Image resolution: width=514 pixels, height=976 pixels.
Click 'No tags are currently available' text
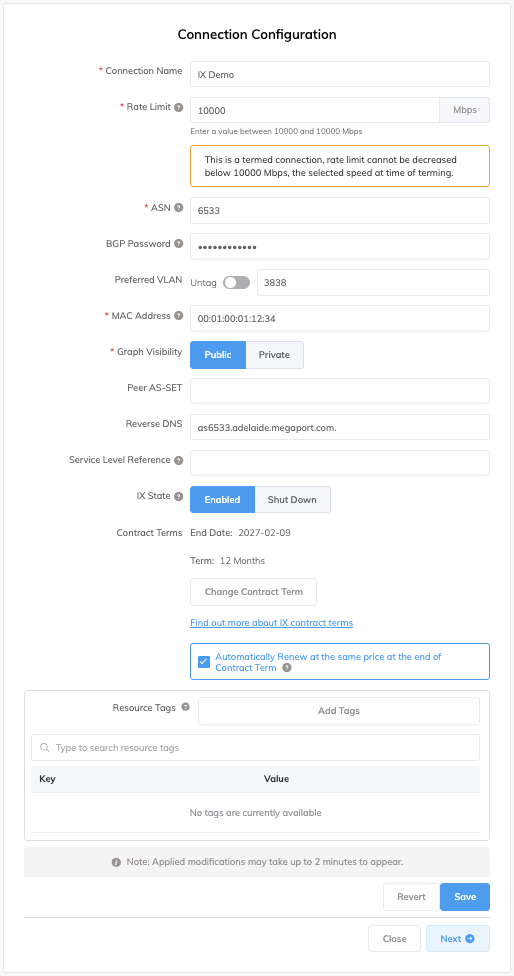tap(255, 812)
